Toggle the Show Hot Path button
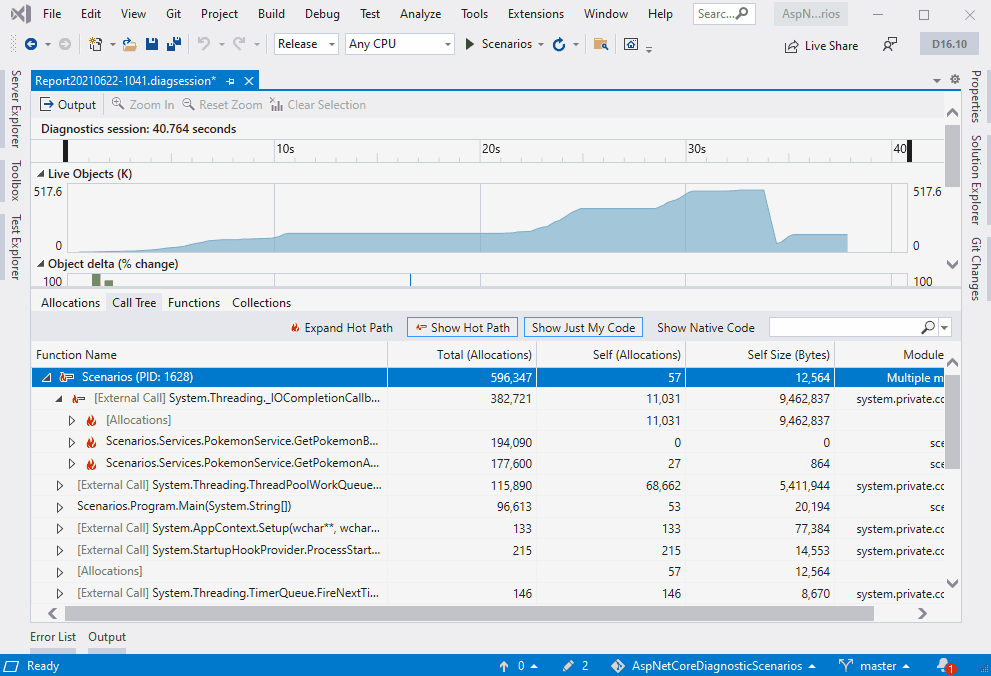The height and width of the screenshot is (676, 991). [463, 327]
